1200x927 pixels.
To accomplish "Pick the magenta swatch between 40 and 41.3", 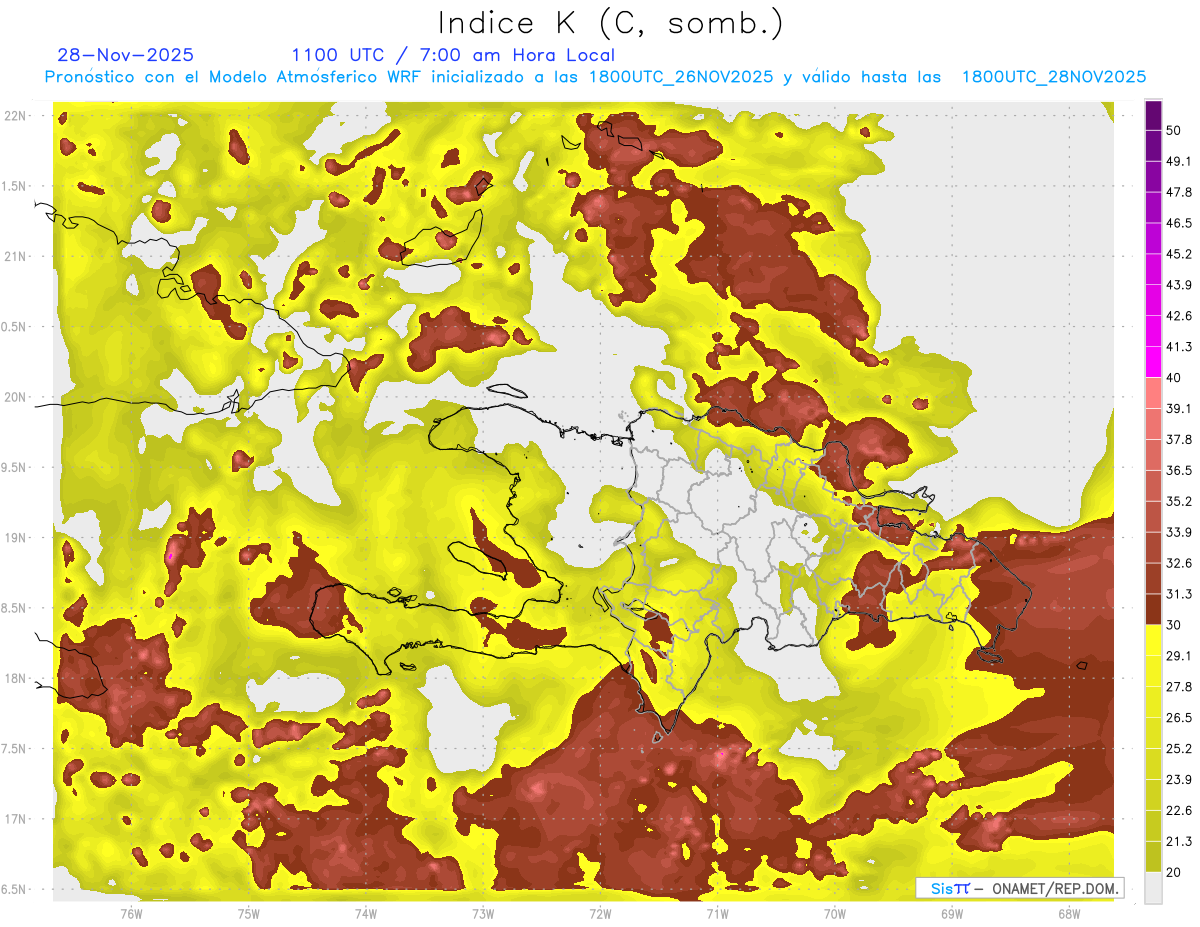I will pyautogui.click(x=1153, y=363).
